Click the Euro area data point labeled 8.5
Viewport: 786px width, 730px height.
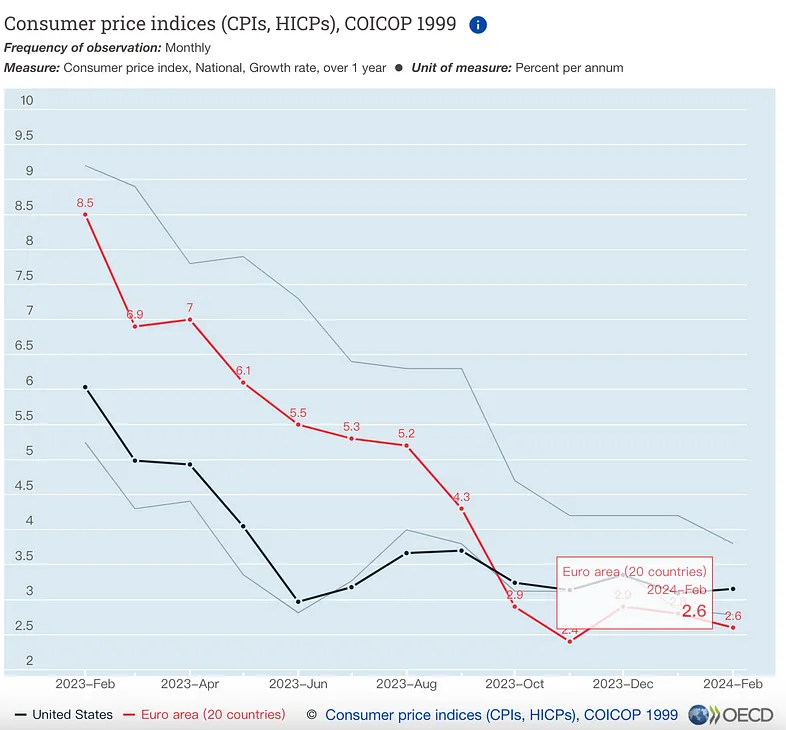(85, 214)
